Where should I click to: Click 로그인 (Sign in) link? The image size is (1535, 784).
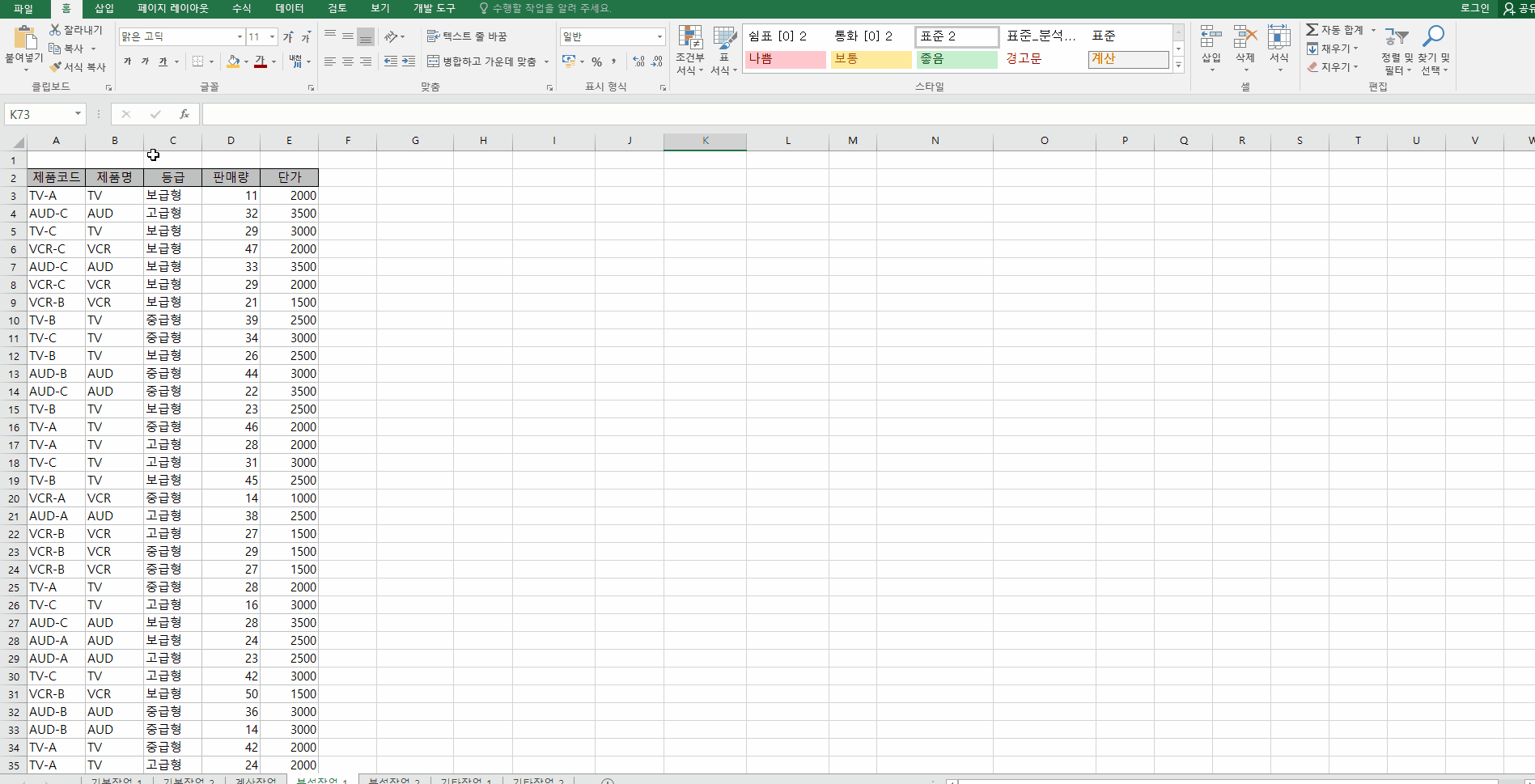(x=1475, y=8)
